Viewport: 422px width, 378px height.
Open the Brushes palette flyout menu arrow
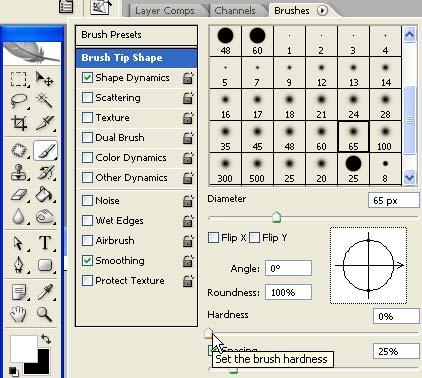pos(322,11)
